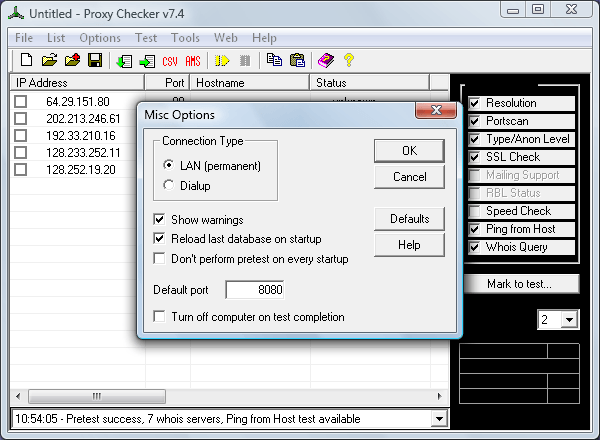Click the yellow start test icon
The width and height of the screenshot is (600, 440).
[x=222, y=61]
